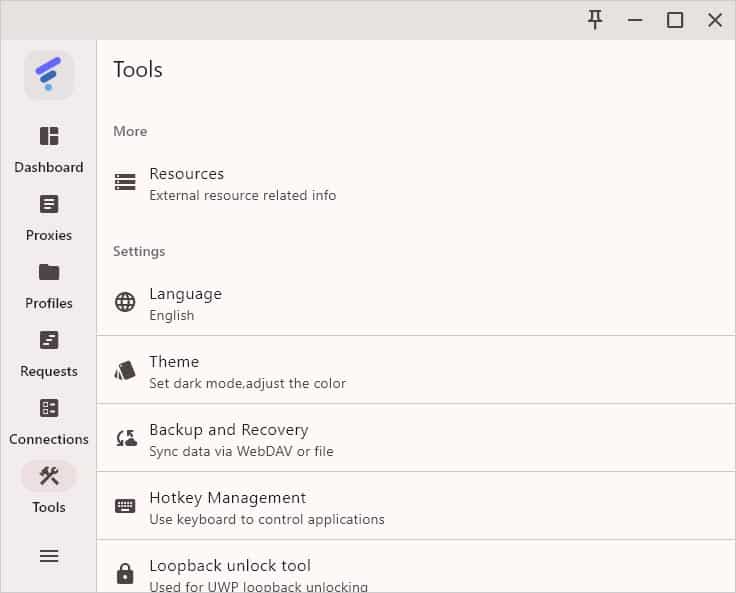Screen dimensions: 736x593
Task: Open the Profiles folder icon in sidebar
Action: (x=49, y=272)
